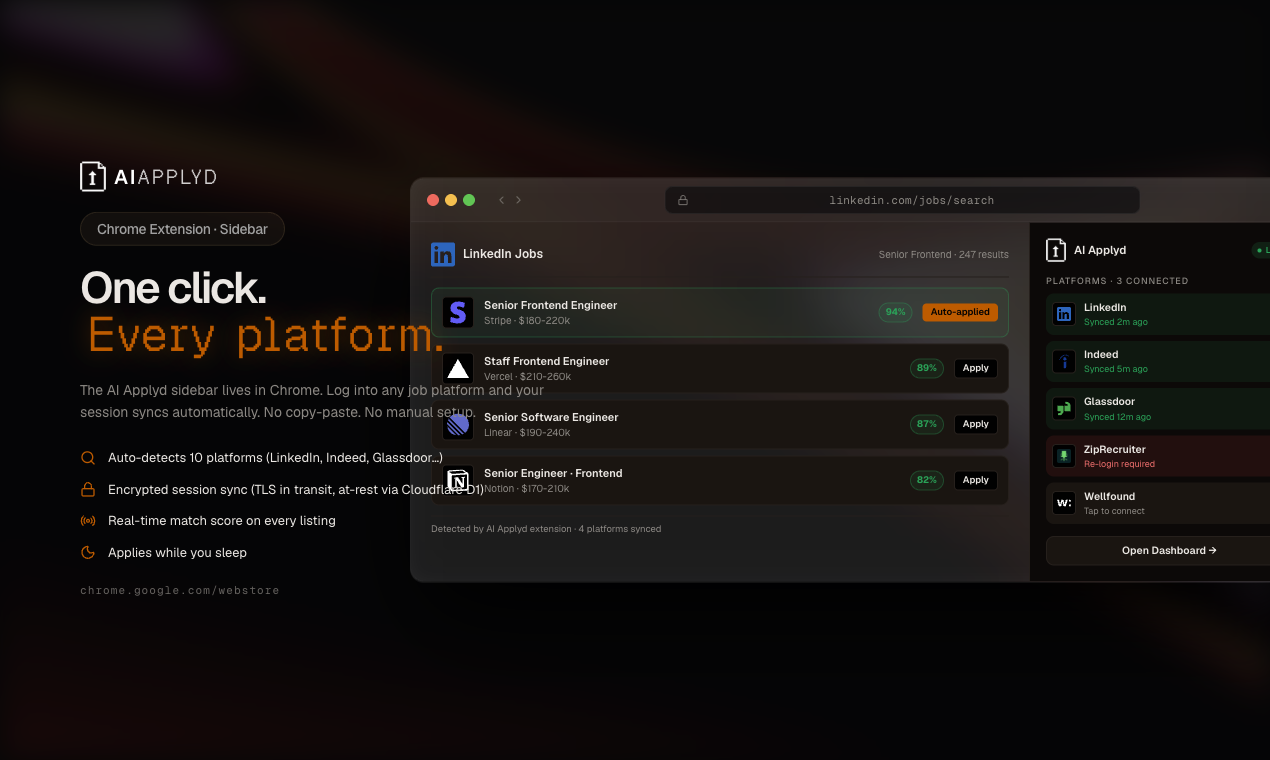This screenshot has height=760, width=1270.
Task: Click the broadcast icon beside Real-time match score
Action: tap(88, 521)
